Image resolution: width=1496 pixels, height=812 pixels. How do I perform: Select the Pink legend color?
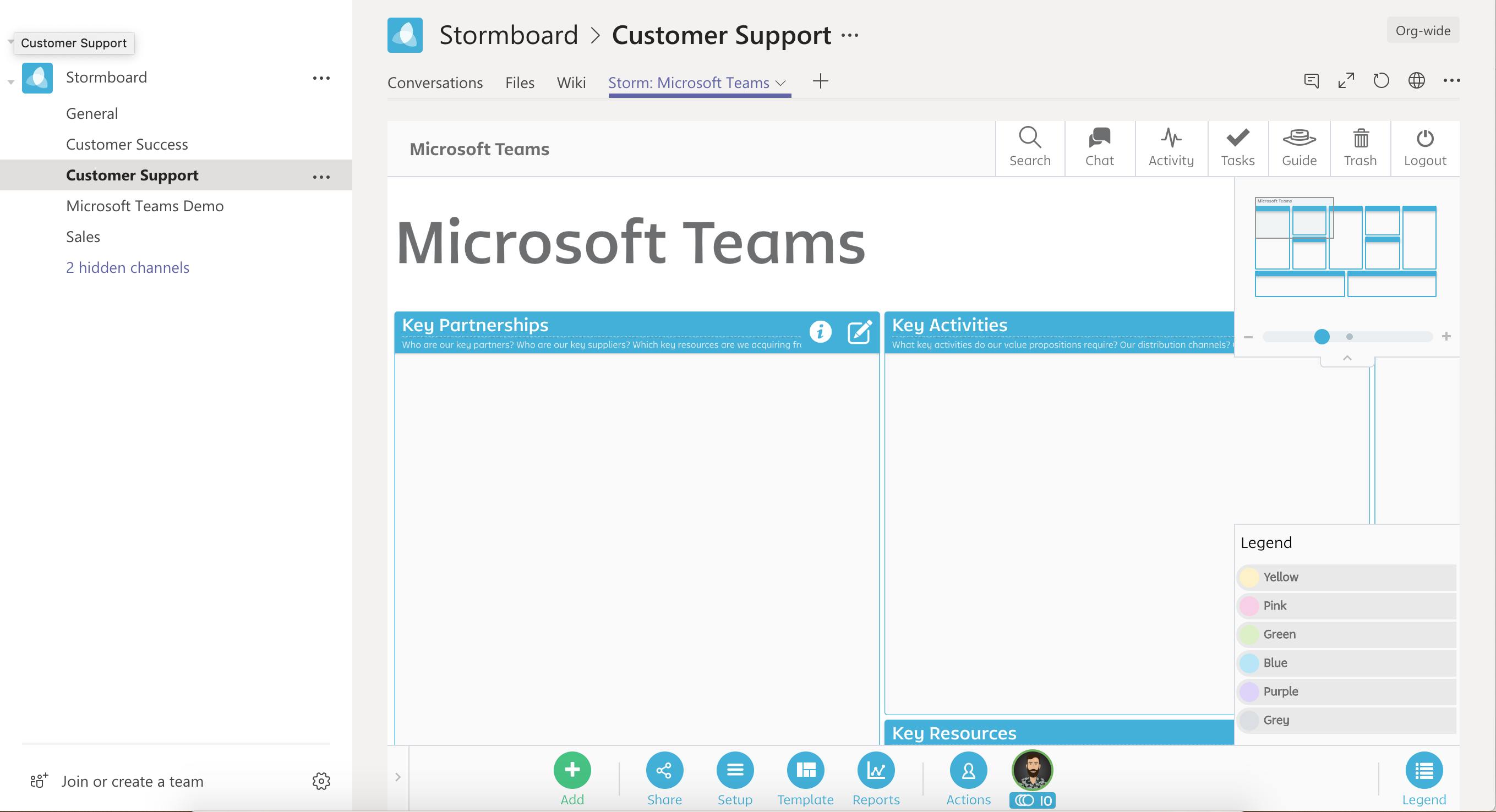1346,605
